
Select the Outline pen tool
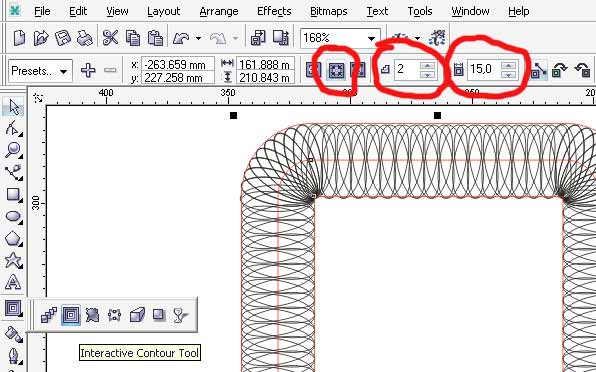tap(13, 356)
